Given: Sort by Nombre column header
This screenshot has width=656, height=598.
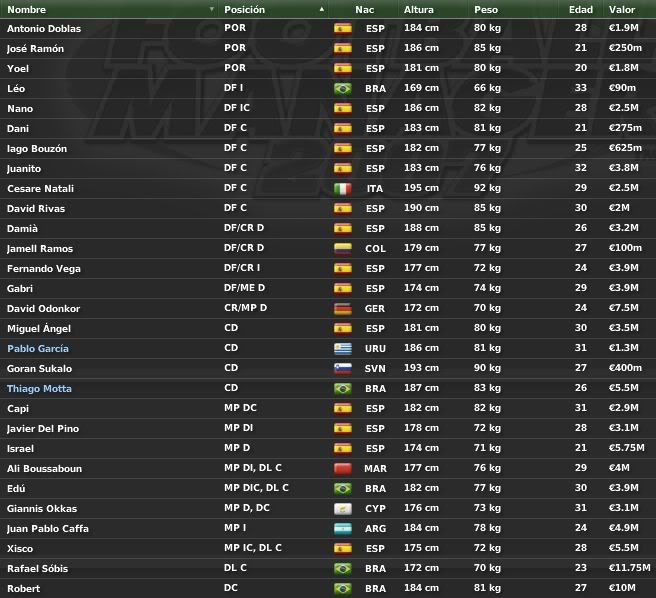Looking at the screenshot, I should 27,9.
